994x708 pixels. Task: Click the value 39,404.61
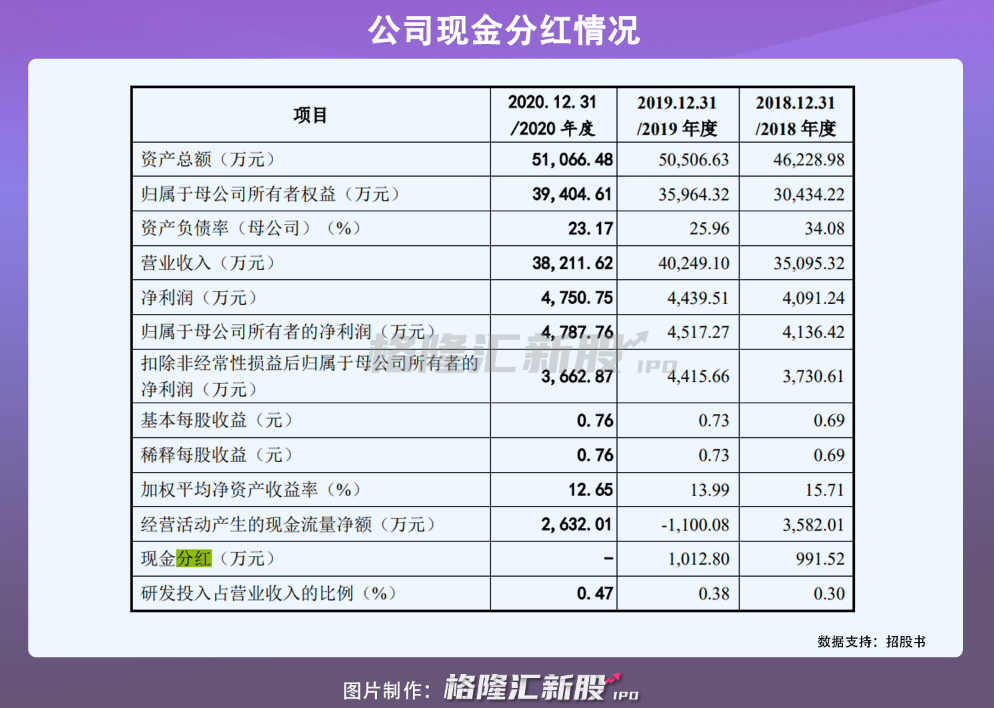coord(572,194)
